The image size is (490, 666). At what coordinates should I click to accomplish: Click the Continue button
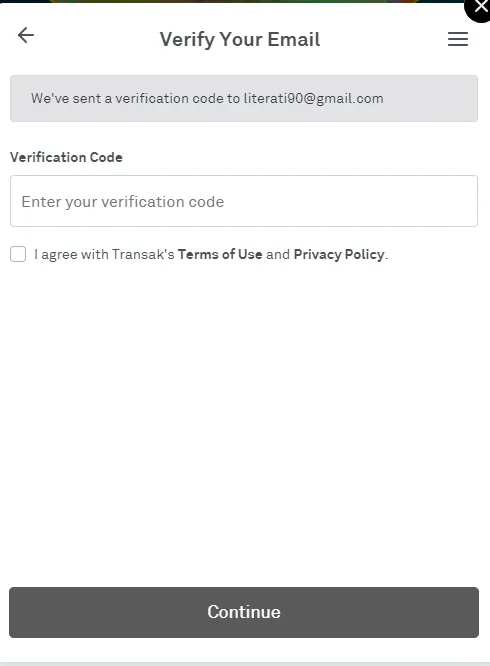[244, 612]
